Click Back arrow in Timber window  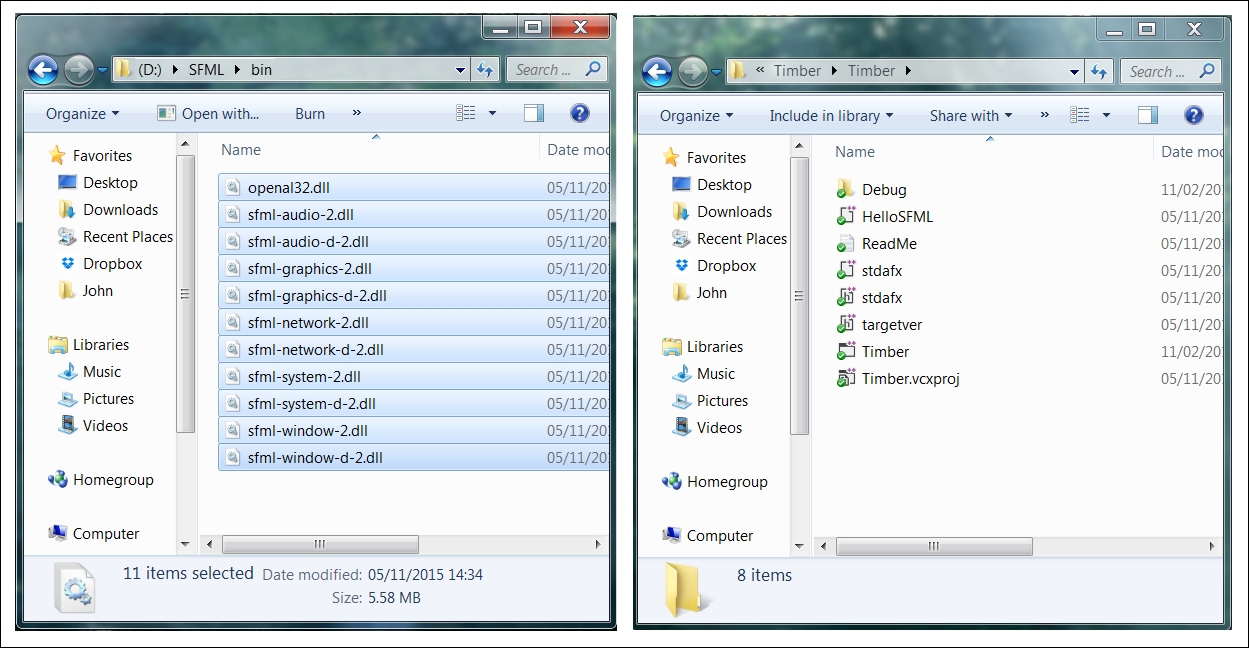tap(657, 72)
